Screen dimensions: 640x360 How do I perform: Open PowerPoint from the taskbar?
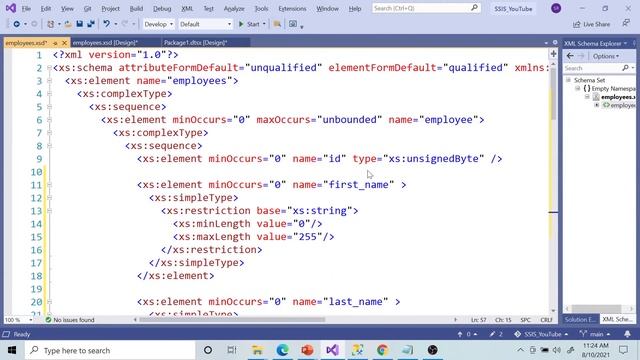pos(307,350)
